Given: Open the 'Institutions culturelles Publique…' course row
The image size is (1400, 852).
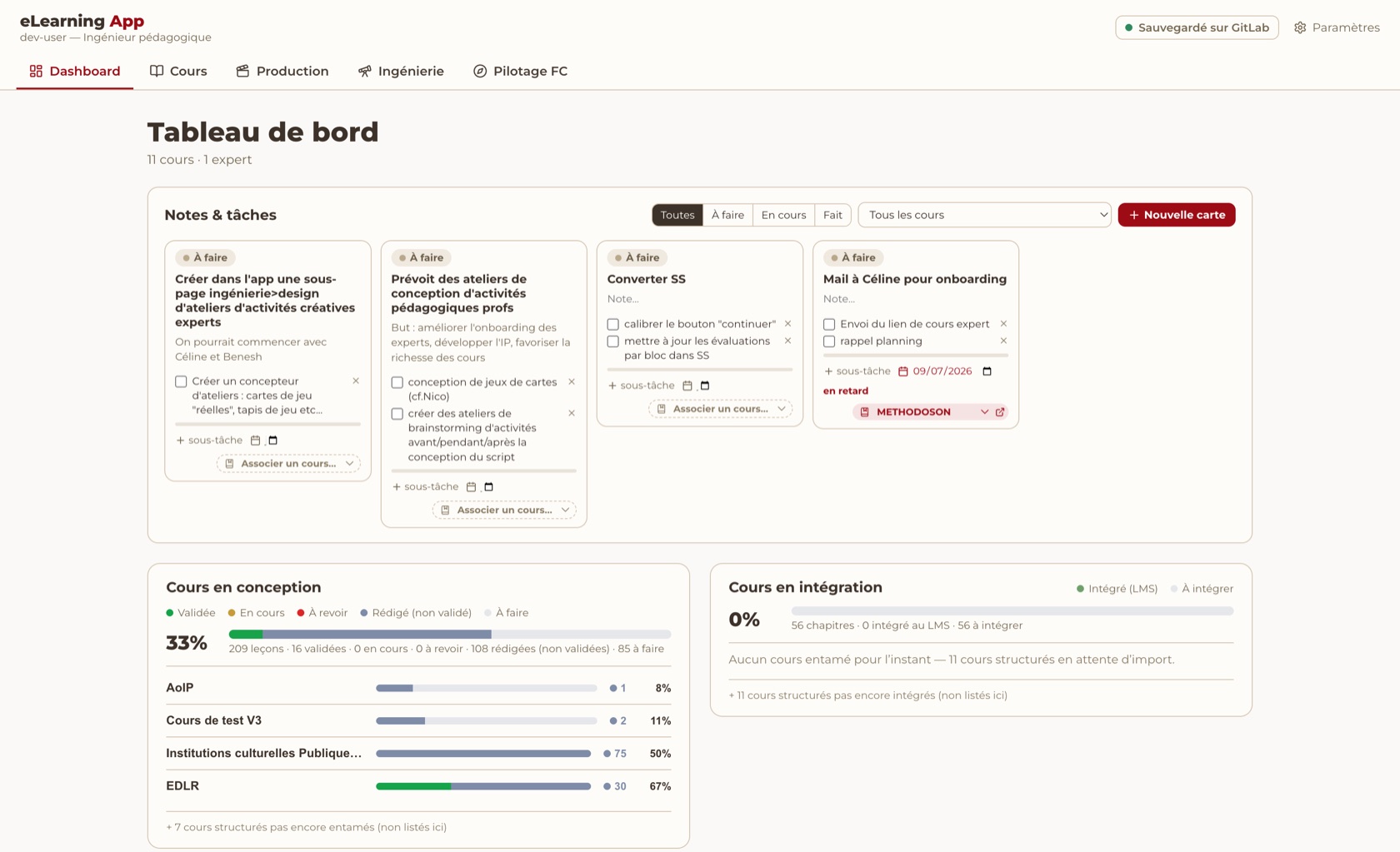Looking at the screenshot, I should (x=418, y=754).
